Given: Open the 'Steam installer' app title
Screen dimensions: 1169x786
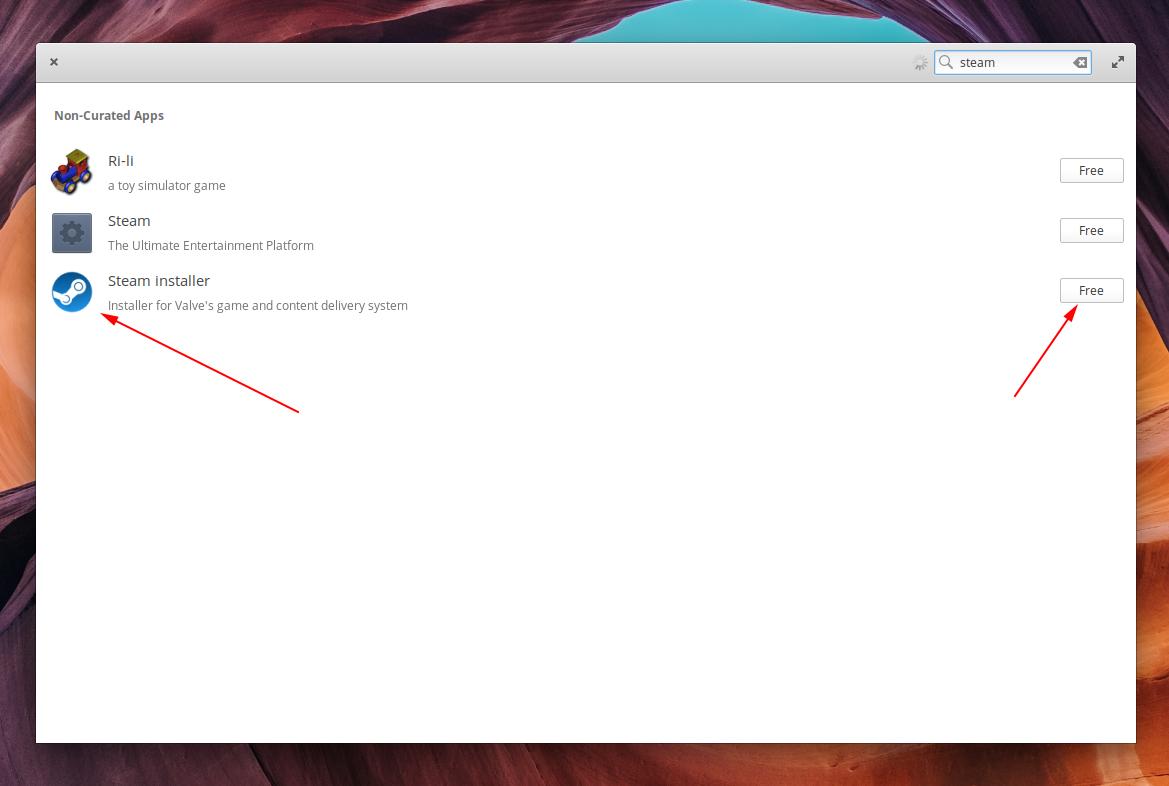Looking at the screenshot, I should [159, 281].
